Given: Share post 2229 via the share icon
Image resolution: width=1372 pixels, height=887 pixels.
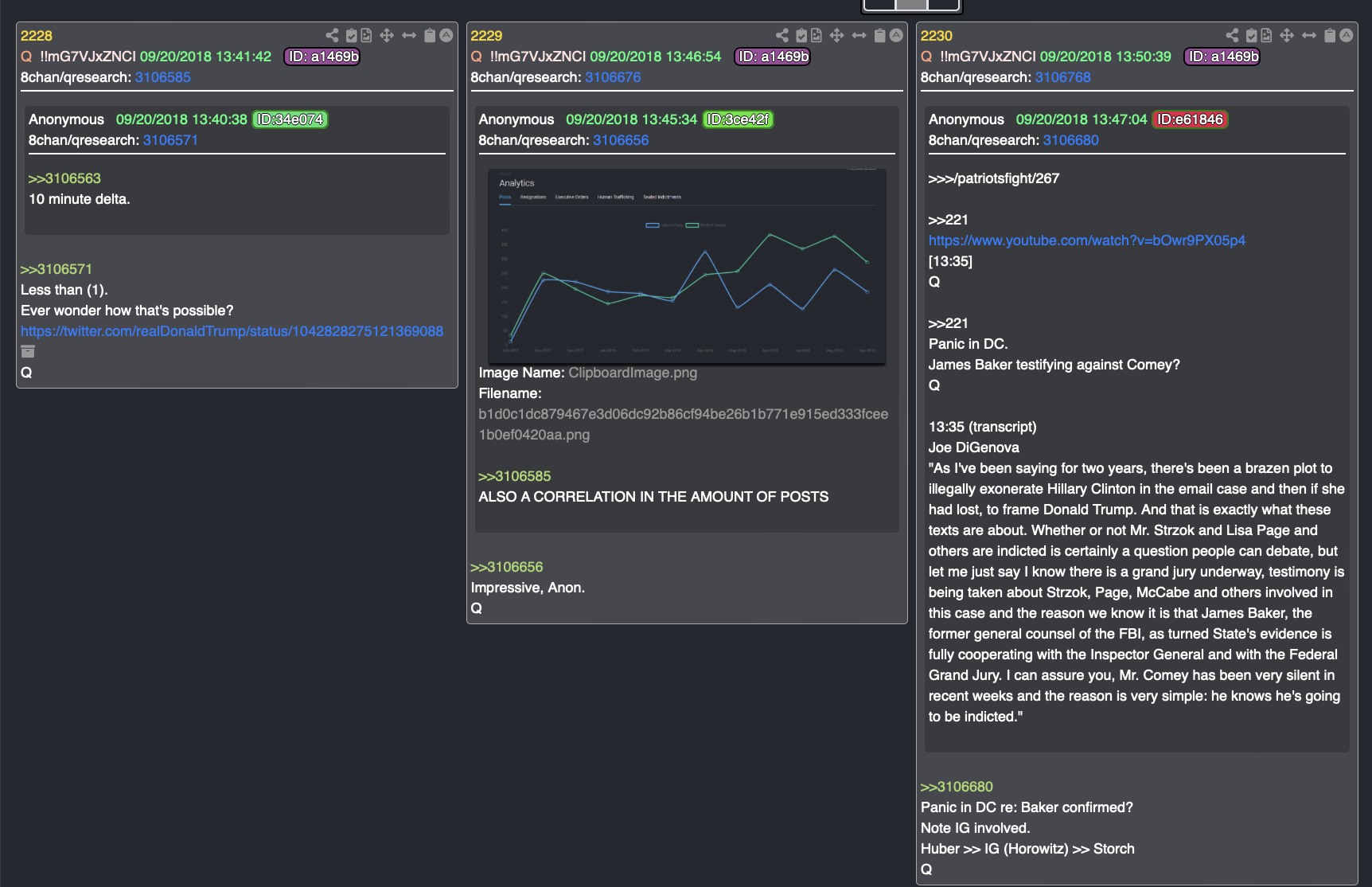Looking at the screenshot, I should coord(782,35).
